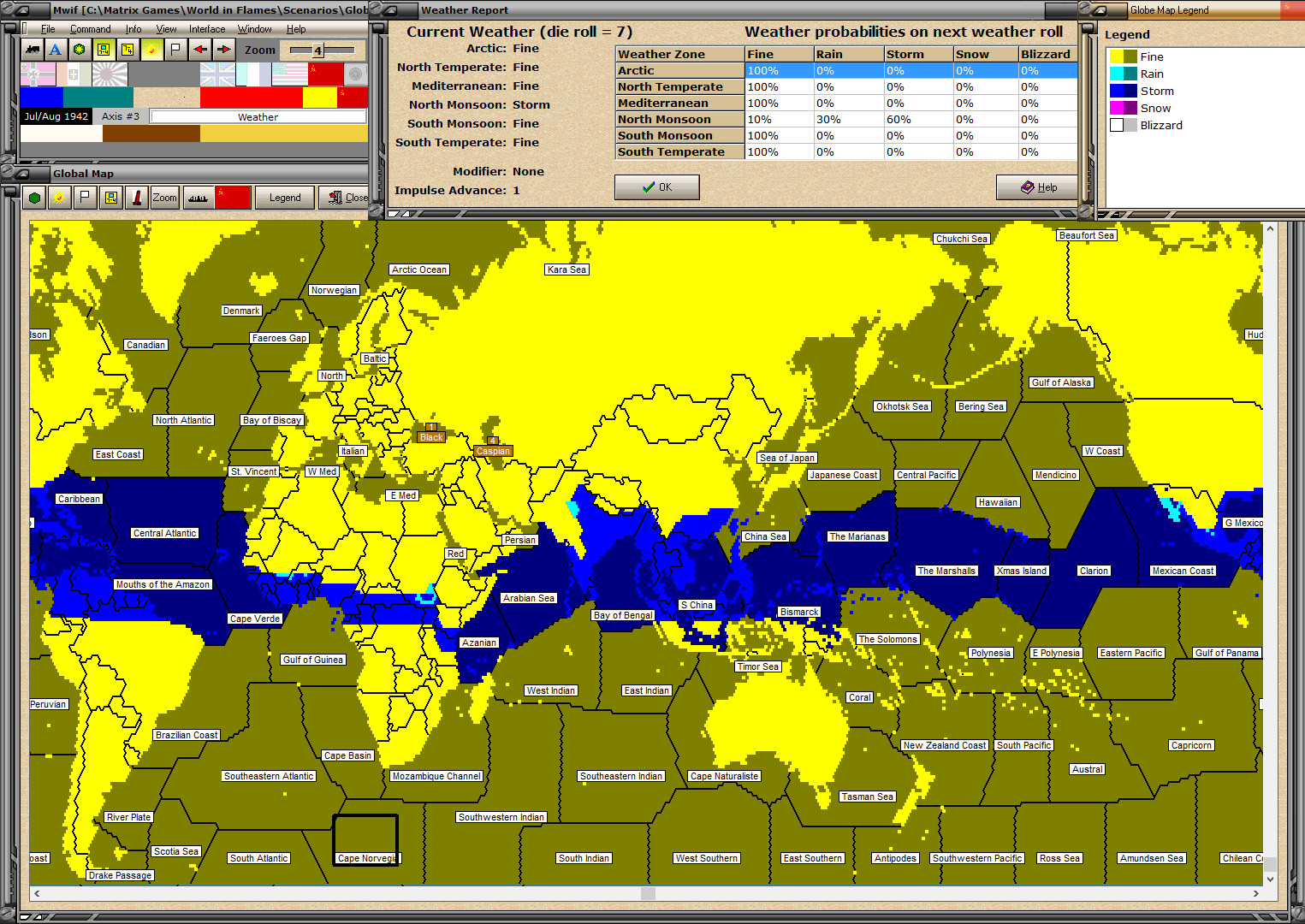Image resolution: width=1305 pixels, height=924 pixels.
Task: Open the Info menu
Action: click(x=133, y=29)
